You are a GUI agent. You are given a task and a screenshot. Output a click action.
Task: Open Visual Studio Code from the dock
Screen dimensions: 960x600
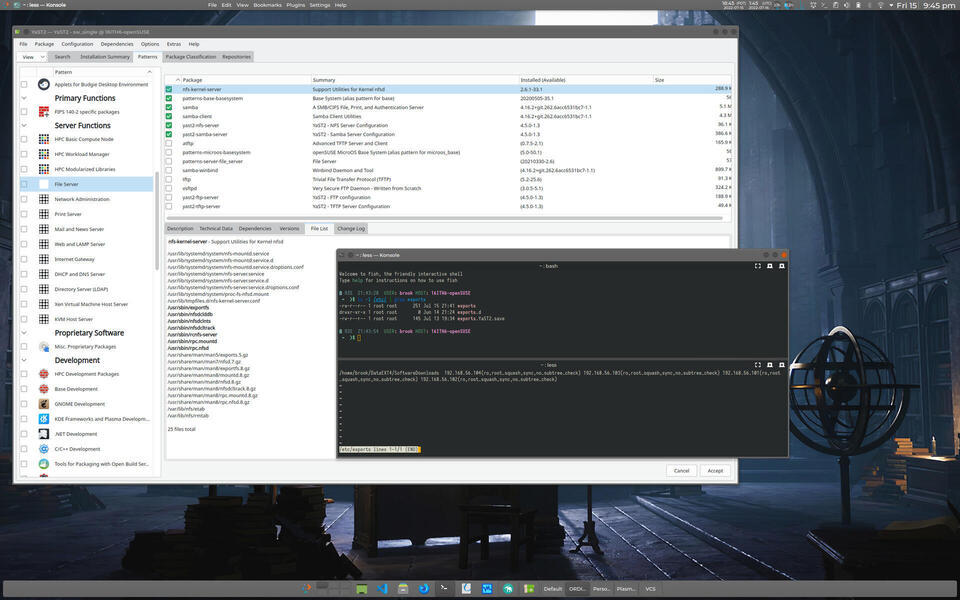(x=383, y=588)
